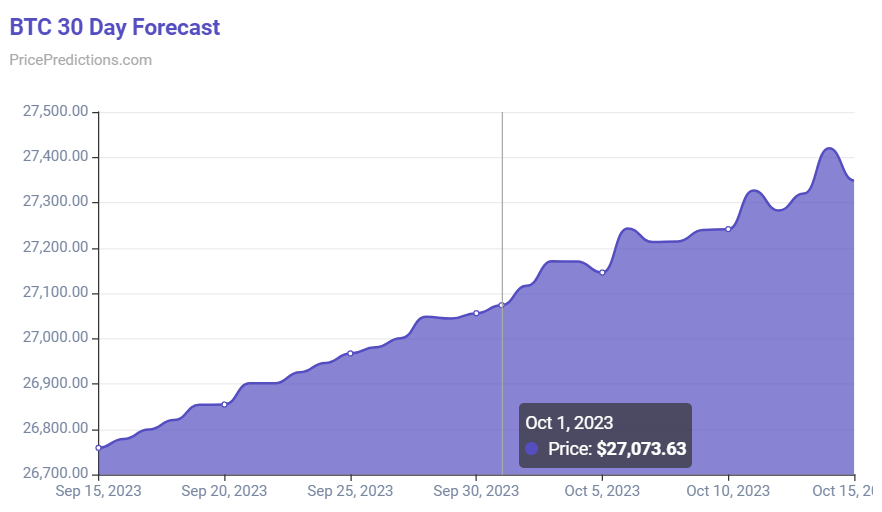Image resolution: width=882 pixels, height=512 pixels.
Task: Click the Sep 20, 2023 data point marker
Action: [224, 405]
